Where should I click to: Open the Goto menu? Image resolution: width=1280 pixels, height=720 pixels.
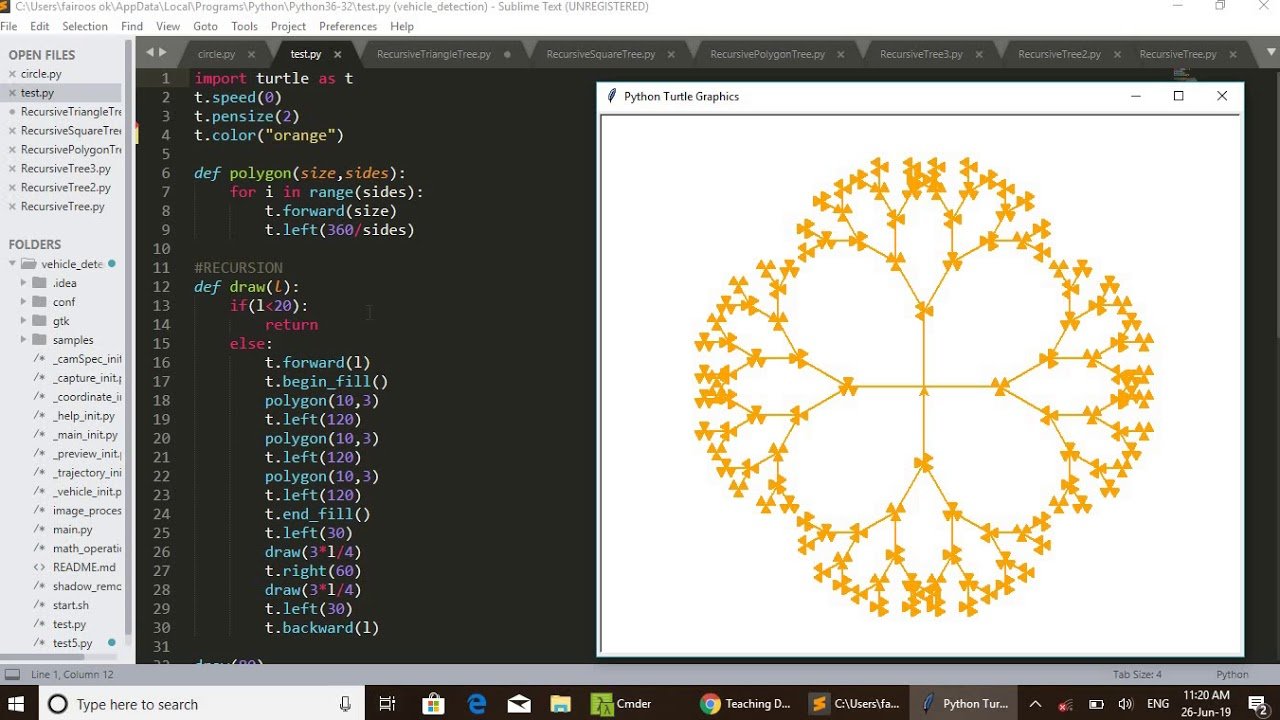205,26
